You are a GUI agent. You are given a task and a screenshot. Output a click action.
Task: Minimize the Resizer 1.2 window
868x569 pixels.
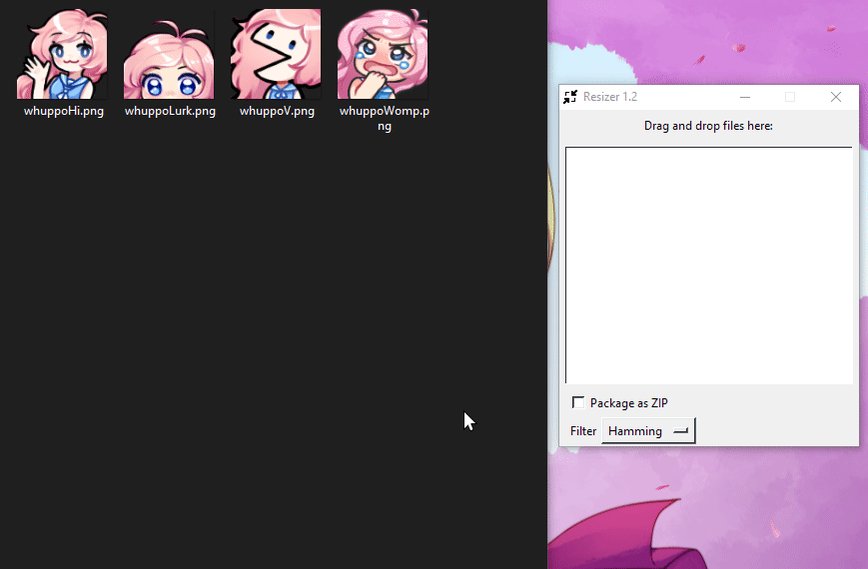(745, 97)
